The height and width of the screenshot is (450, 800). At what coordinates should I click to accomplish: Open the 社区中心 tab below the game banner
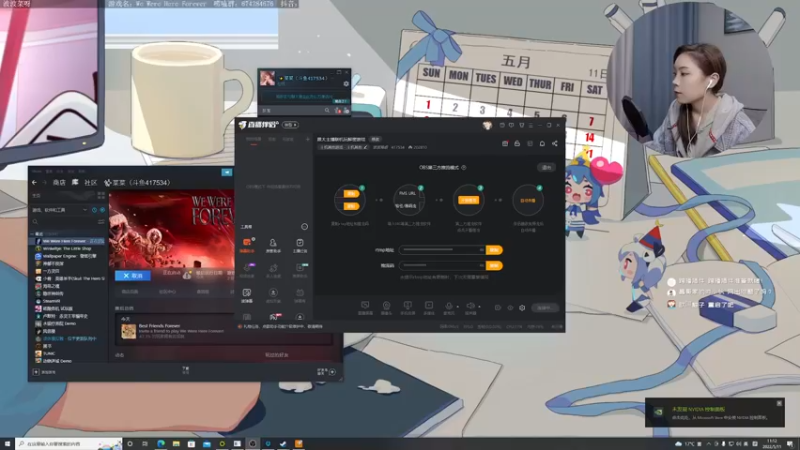tap(167, 292)
